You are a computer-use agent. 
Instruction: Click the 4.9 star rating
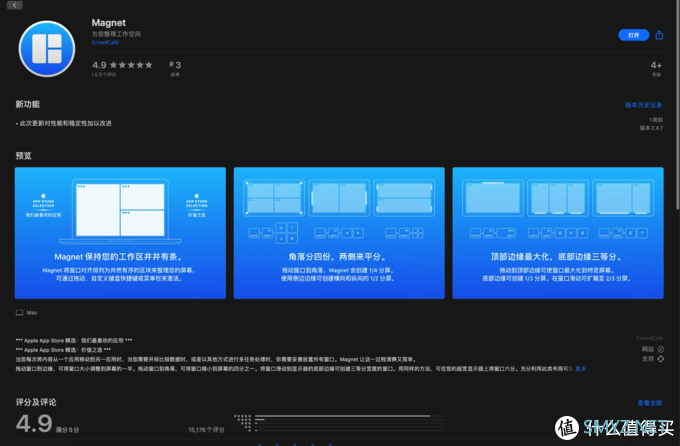pyautogui.click(x=122, y=65)
